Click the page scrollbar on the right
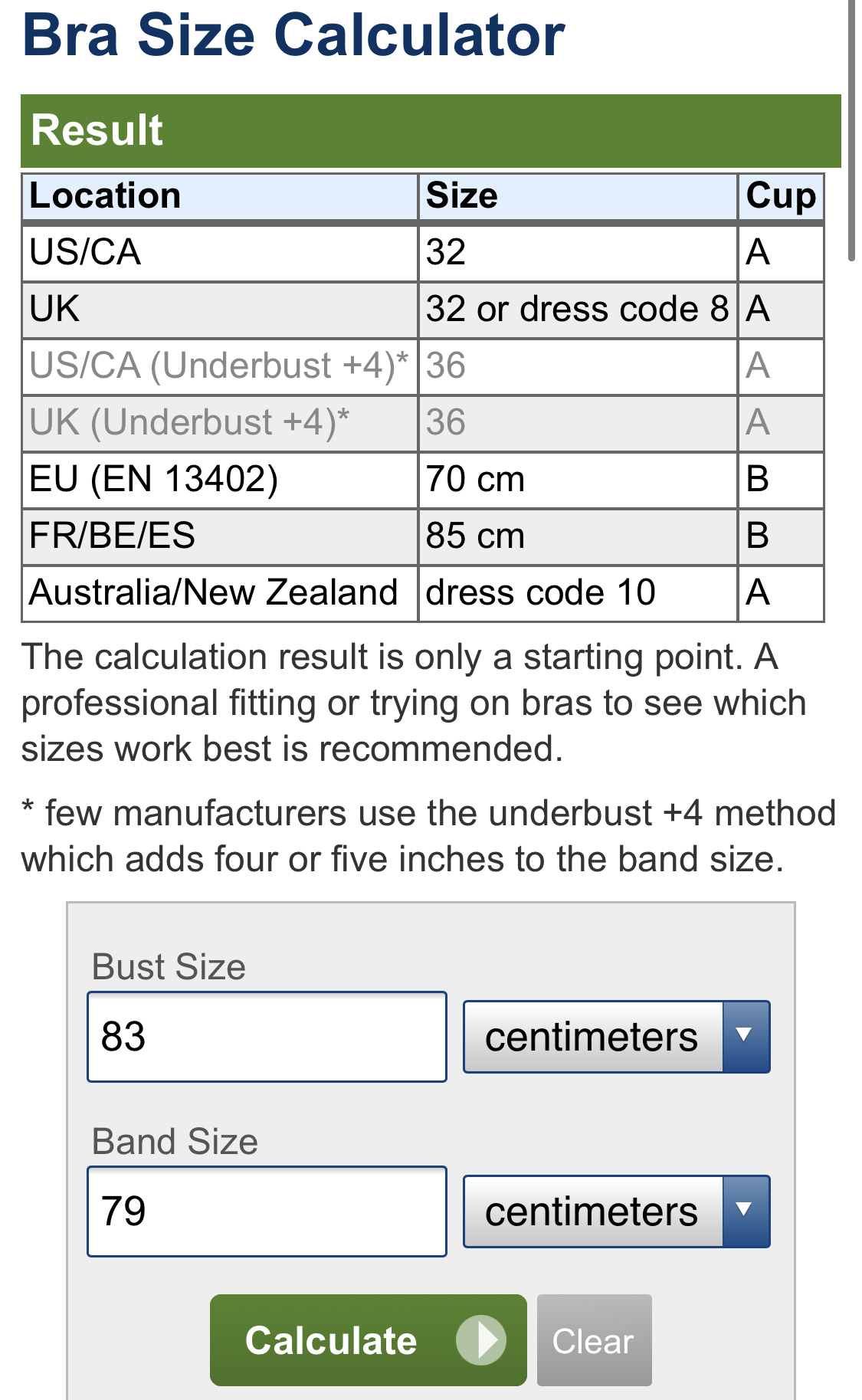 pyautogui.click(x=851, y=130)
